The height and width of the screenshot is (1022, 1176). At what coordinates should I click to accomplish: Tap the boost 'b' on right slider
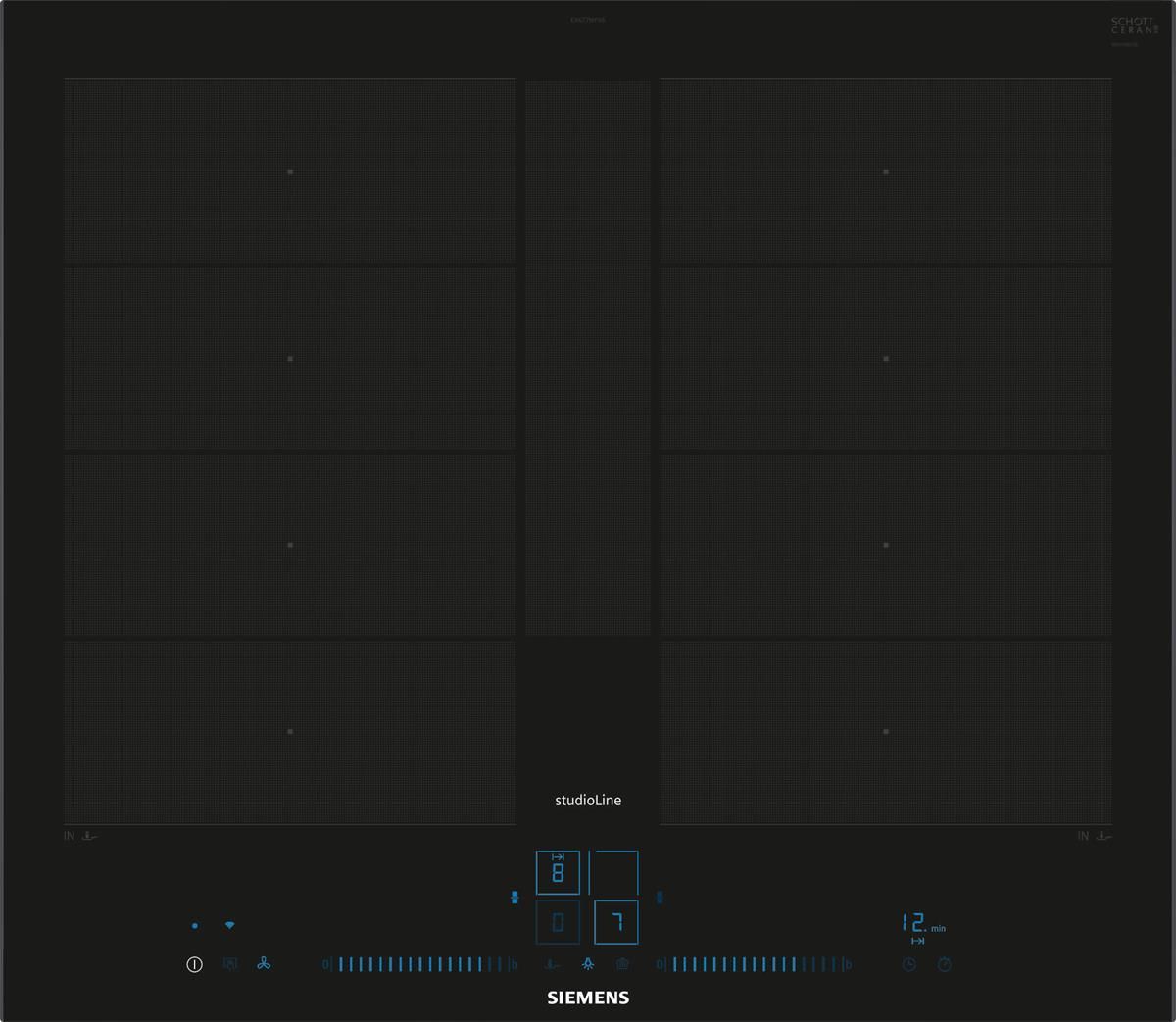[848, 965]
